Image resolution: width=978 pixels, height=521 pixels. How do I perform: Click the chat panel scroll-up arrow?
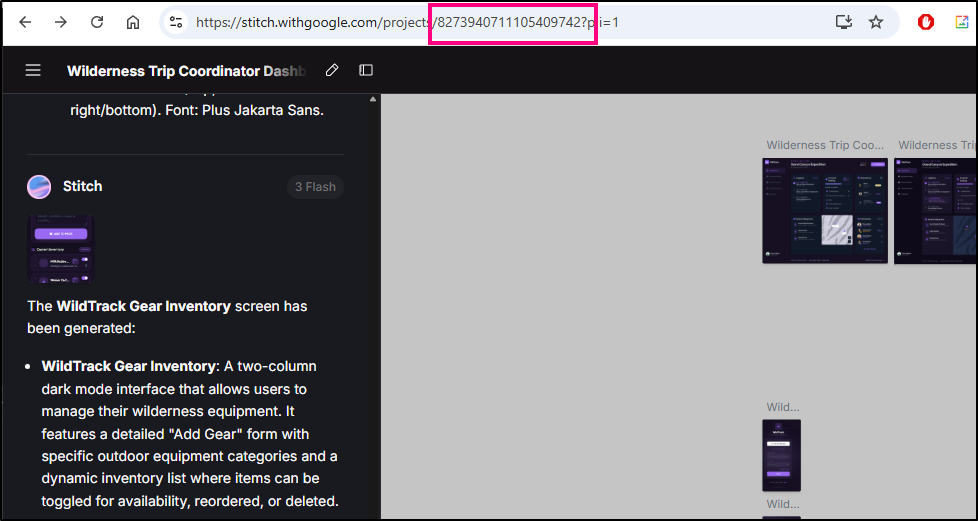click(374, 99)
